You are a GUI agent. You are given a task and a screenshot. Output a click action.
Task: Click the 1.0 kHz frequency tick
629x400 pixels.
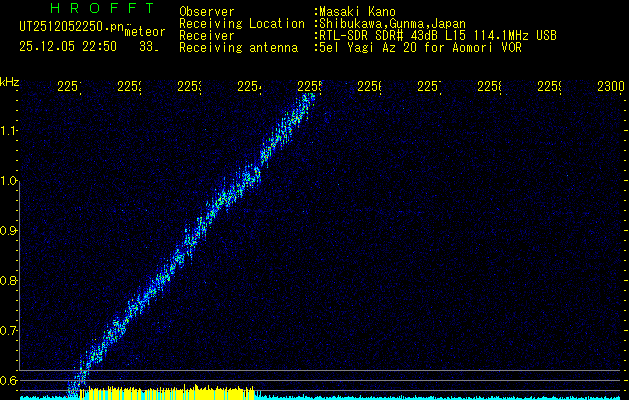10,180
